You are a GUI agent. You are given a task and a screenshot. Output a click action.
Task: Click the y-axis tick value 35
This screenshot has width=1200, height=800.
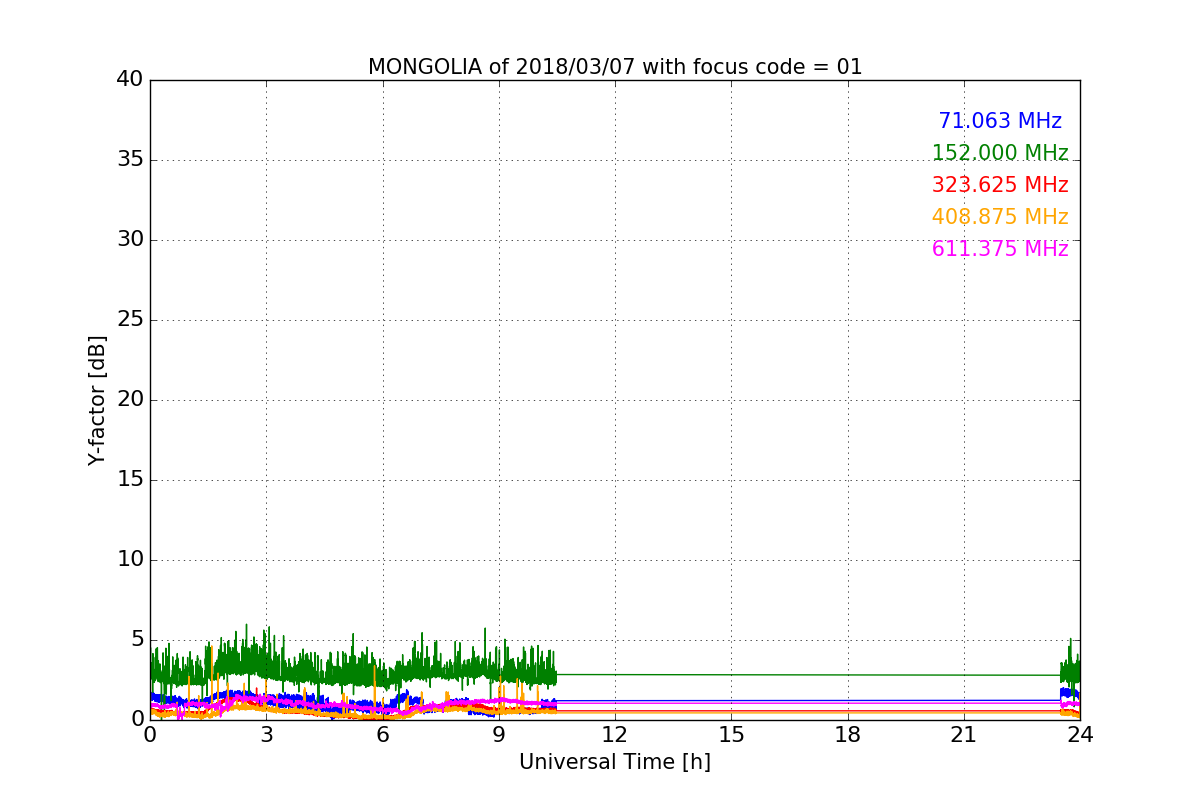pos(130,160)
